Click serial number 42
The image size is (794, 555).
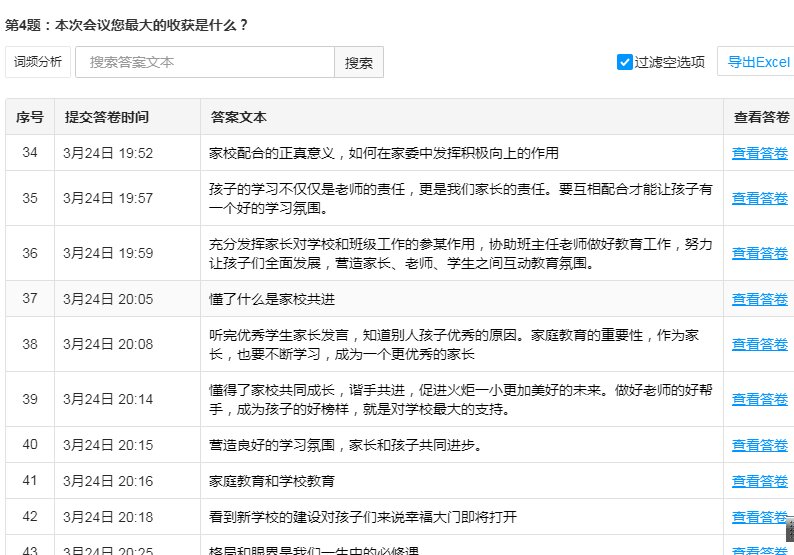(30, 516)
